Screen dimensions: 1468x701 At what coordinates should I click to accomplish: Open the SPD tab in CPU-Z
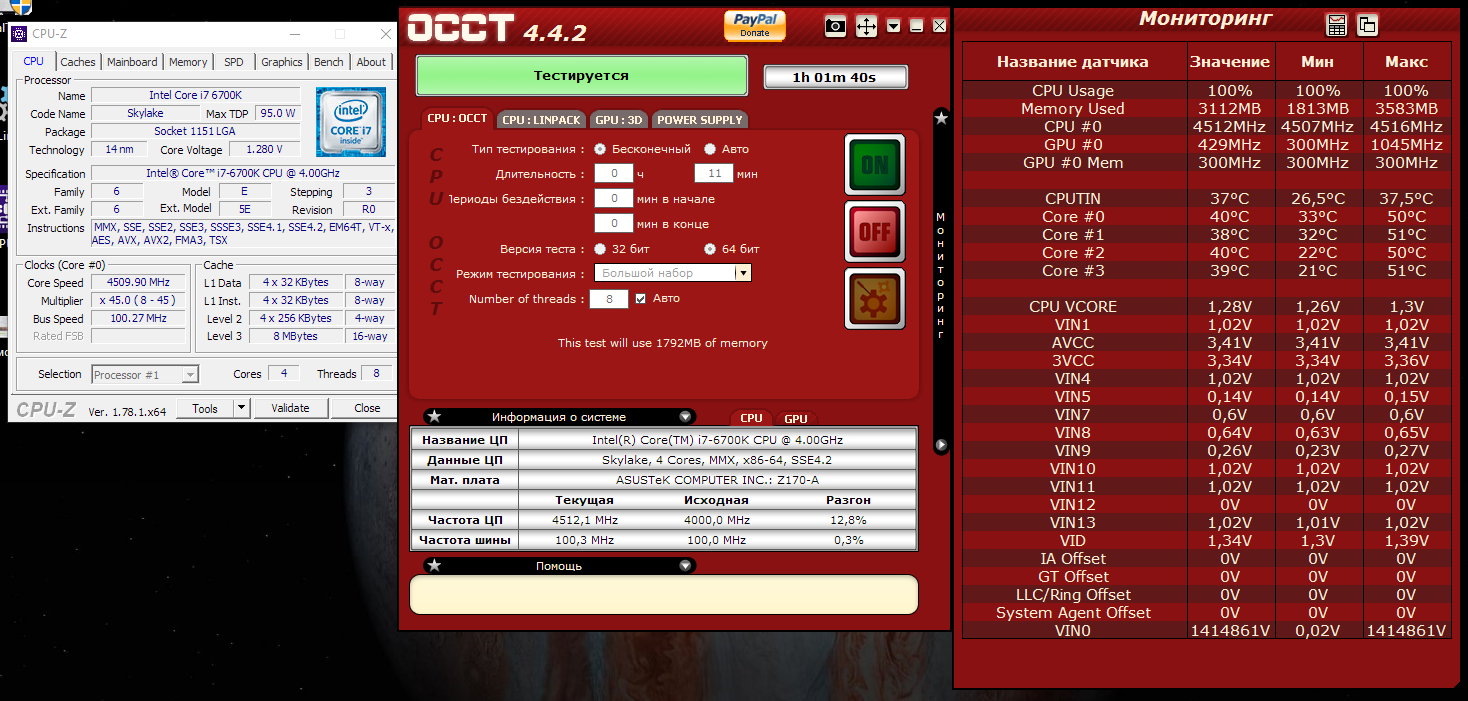233,62
